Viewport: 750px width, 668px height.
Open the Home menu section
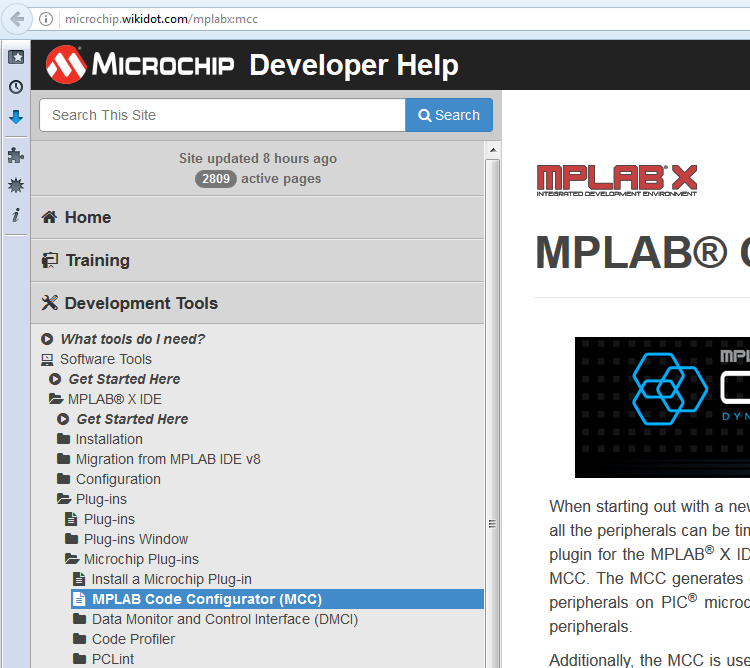pos(257,218)
